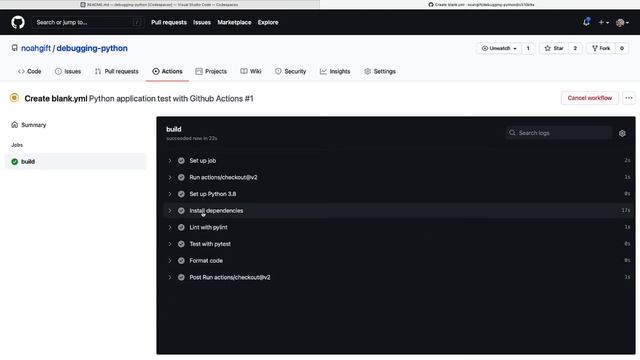Click the Set up Python 3.8 status check
Screen dimensions: 640x360
pyautogui.click(x=181, y=194)
